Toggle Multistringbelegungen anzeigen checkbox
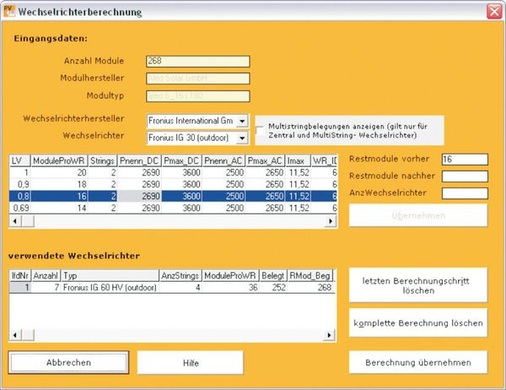Viewport: 506px width, 390px height. [259, 130]
